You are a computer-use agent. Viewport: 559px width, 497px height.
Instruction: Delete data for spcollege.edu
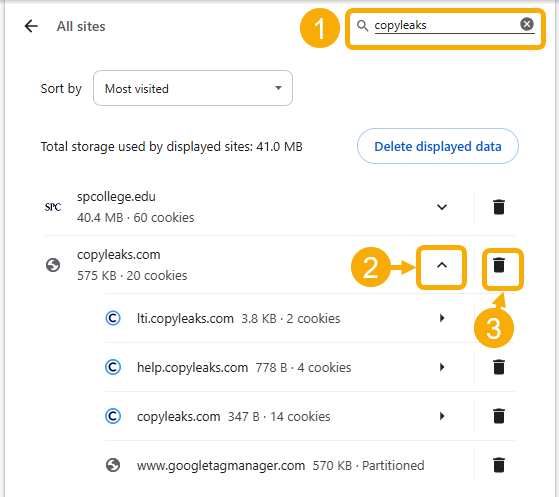[499, 207]
